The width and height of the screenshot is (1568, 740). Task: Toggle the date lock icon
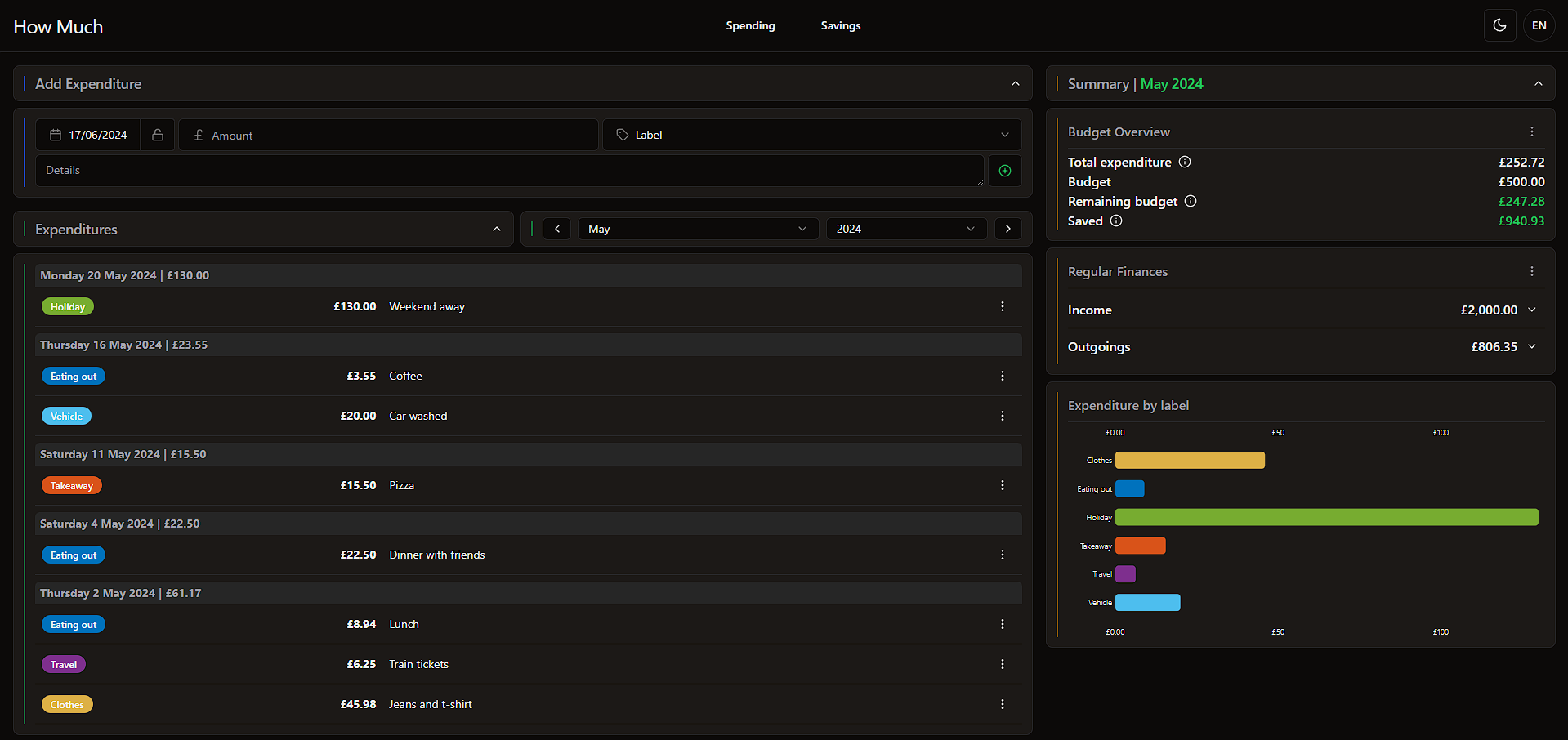[158, 135]
